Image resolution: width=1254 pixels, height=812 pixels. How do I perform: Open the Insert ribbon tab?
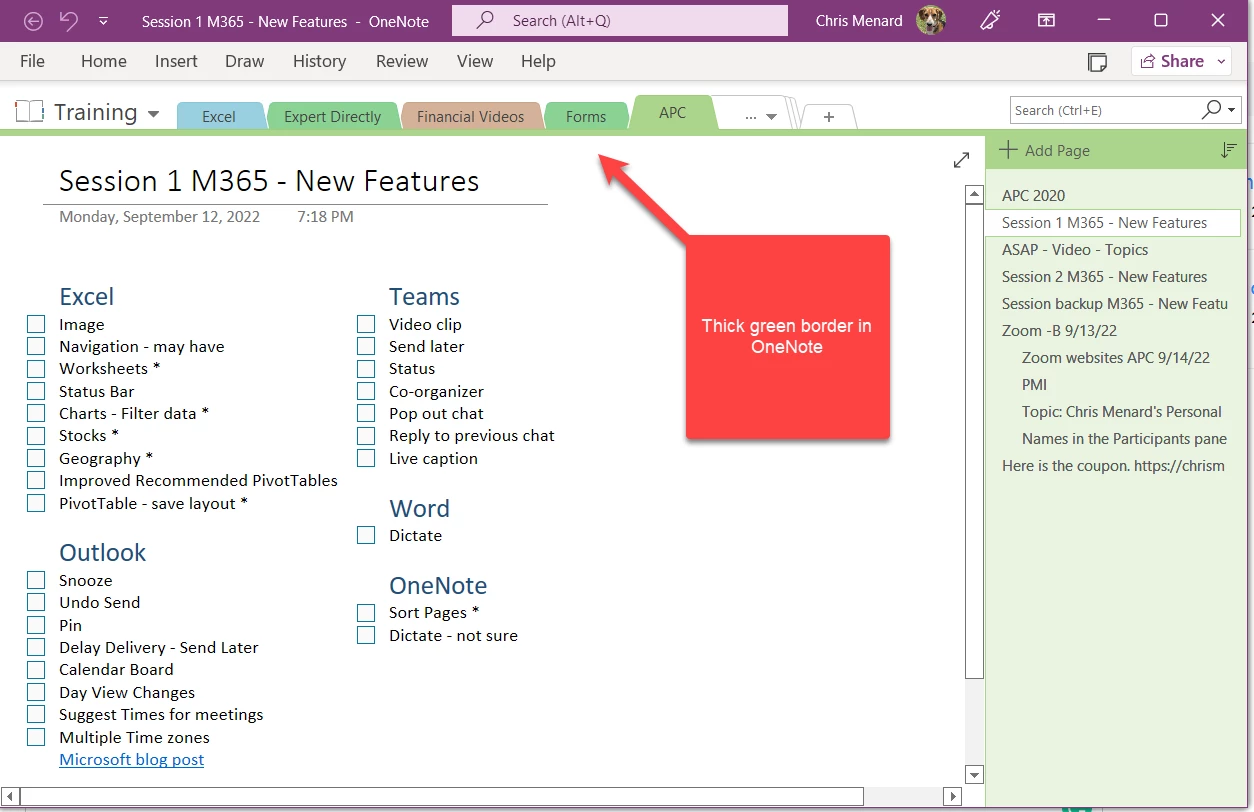[176, 61]
